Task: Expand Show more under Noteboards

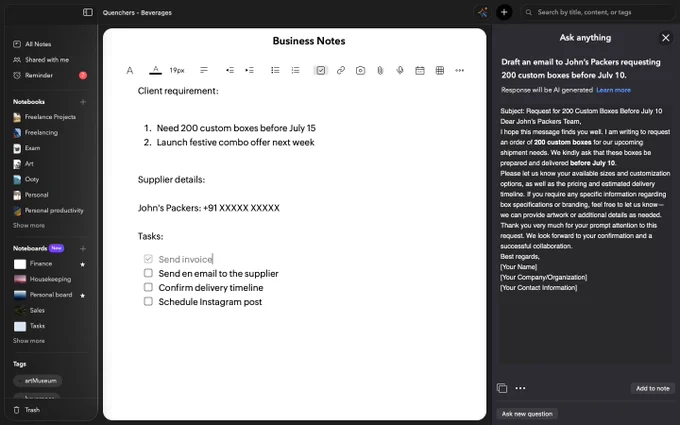Action: [x=29, y=341]
